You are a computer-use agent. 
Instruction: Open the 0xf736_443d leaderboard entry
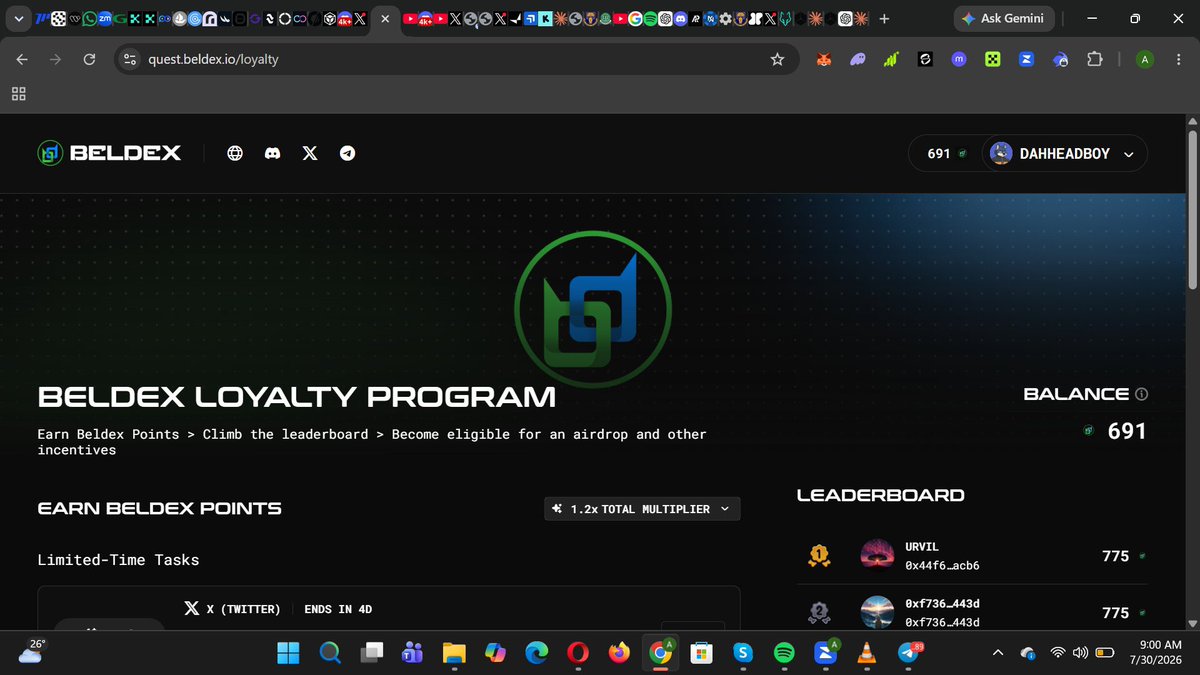[x=973, y=612]
